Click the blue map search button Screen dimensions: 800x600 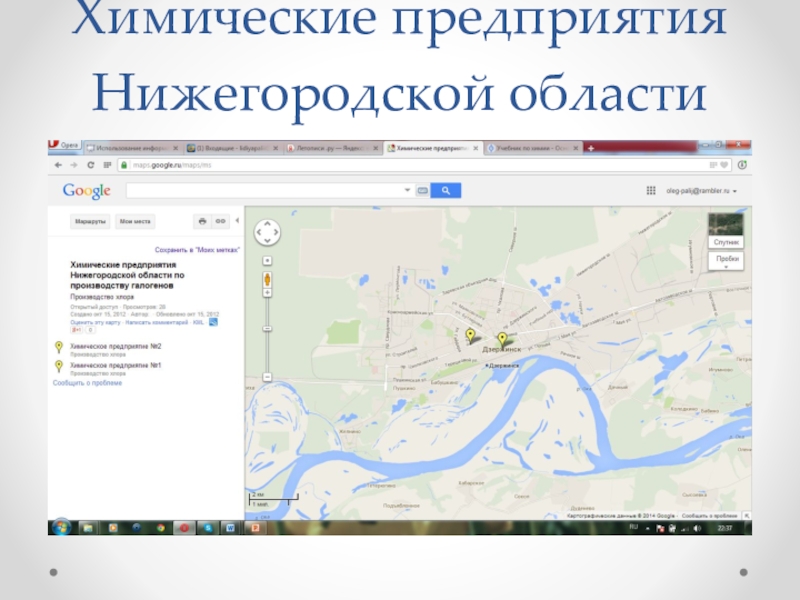tap(445, 190)
